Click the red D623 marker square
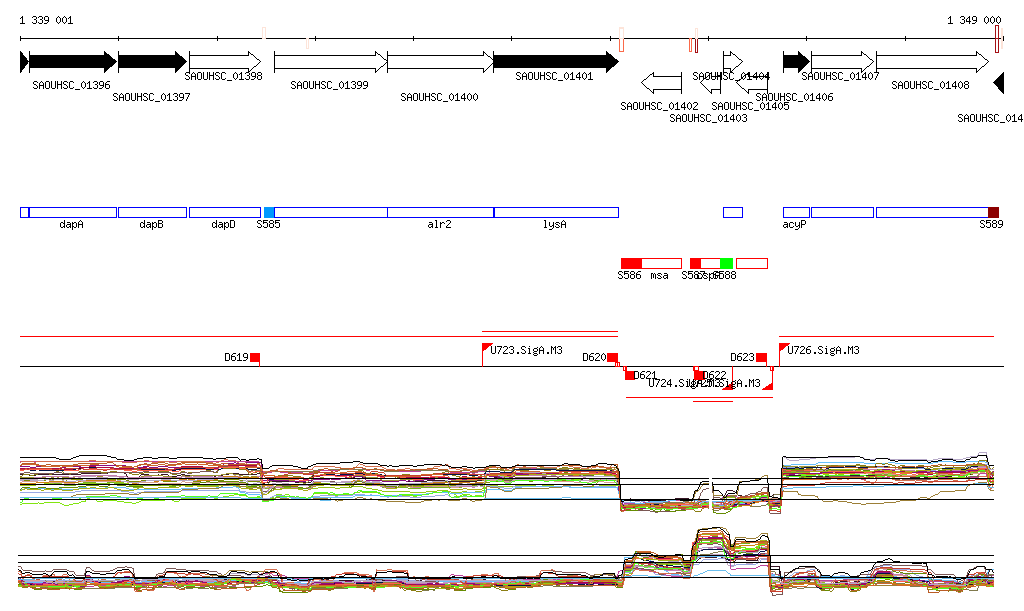 761,357
